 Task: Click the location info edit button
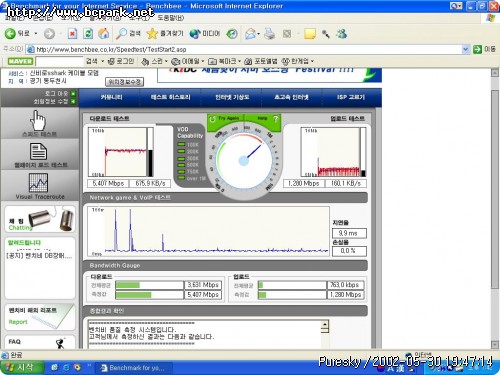124,82
